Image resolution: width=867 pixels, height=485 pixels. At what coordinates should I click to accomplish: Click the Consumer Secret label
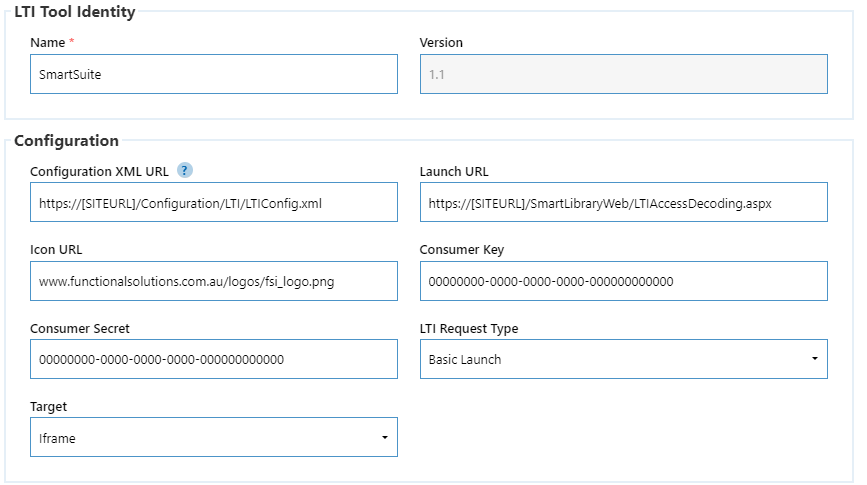[80, 328]
